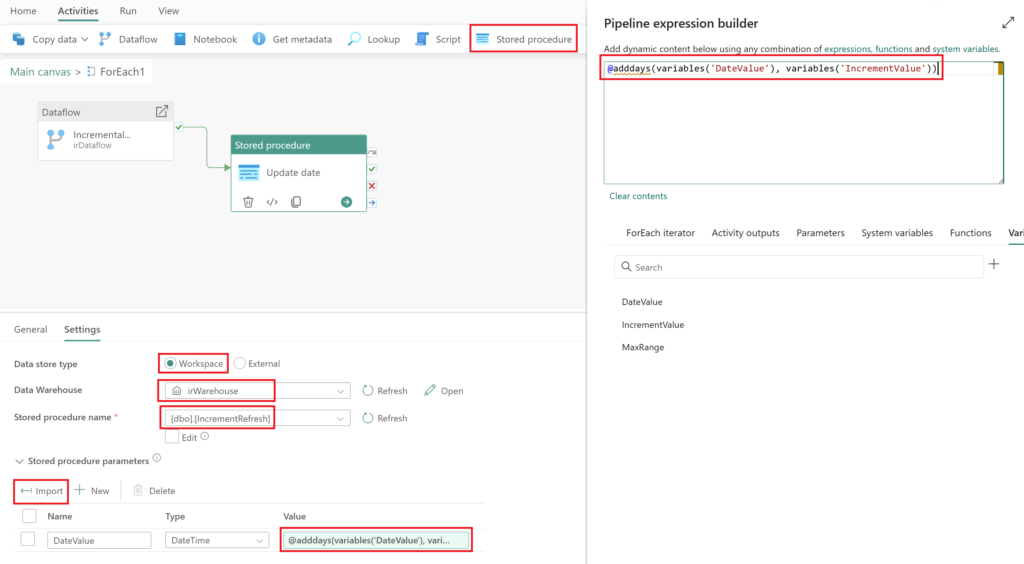Image resolution: width=1024 pixels, height=564 pixels.
Task: Click the On skip connector of Stored procedure
Action: pyautogui.click(x=372, y=152)
